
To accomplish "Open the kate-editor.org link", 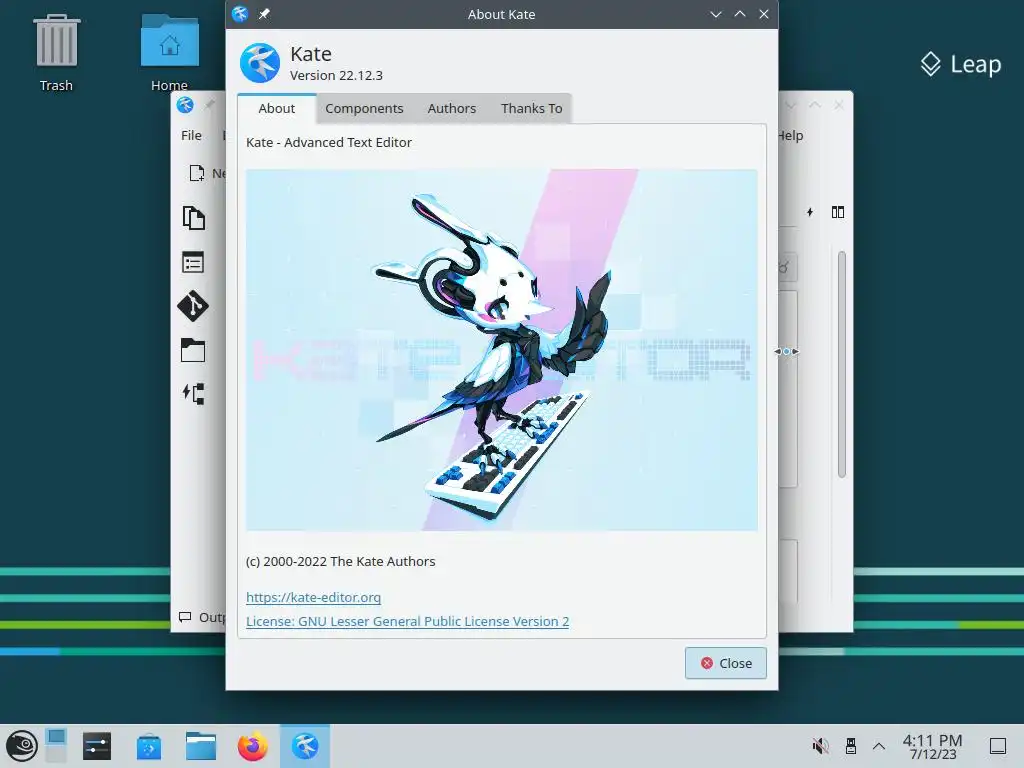I will 313,597.
